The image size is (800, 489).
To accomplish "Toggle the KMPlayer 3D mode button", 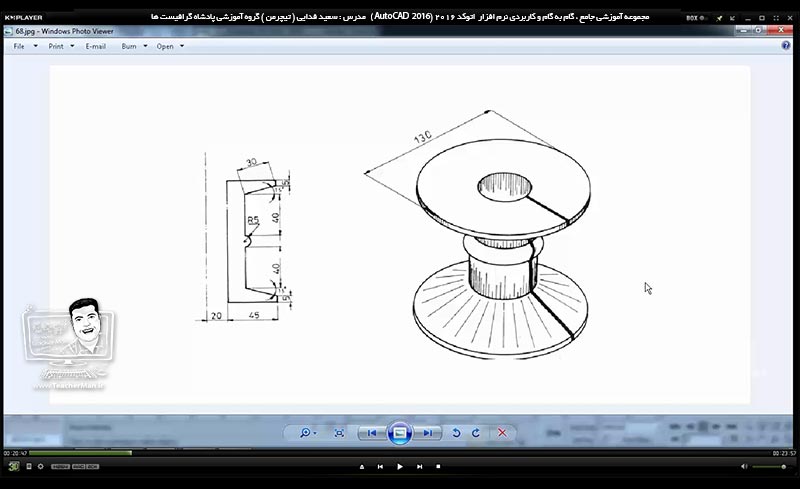I will pyautogui.click(x=14, y=466).
